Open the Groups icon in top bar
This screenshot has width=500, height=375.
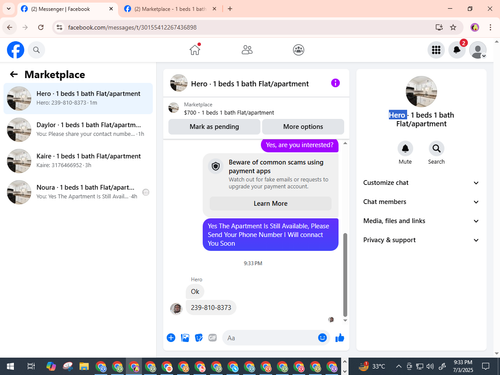click(298, 50)
